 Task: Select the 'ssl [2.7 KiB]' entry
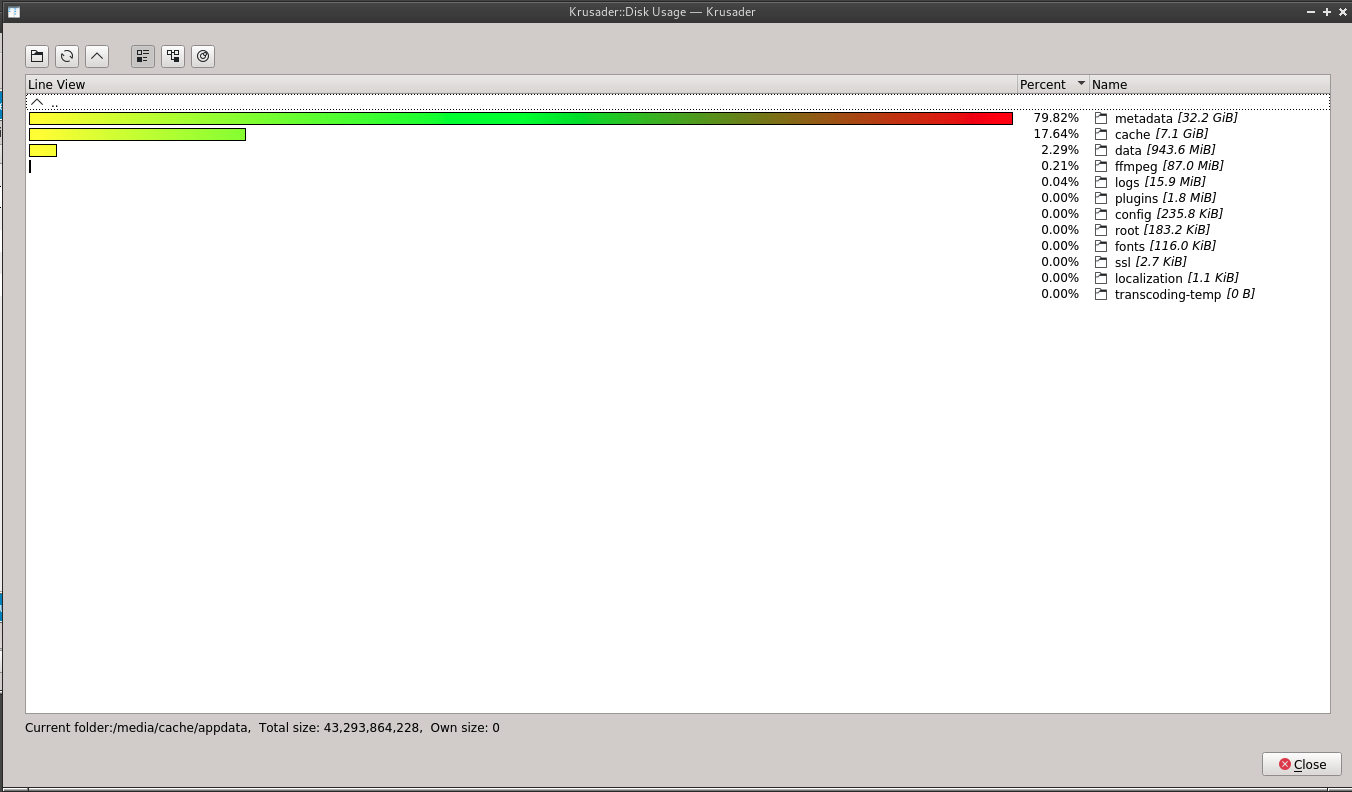1150,262
